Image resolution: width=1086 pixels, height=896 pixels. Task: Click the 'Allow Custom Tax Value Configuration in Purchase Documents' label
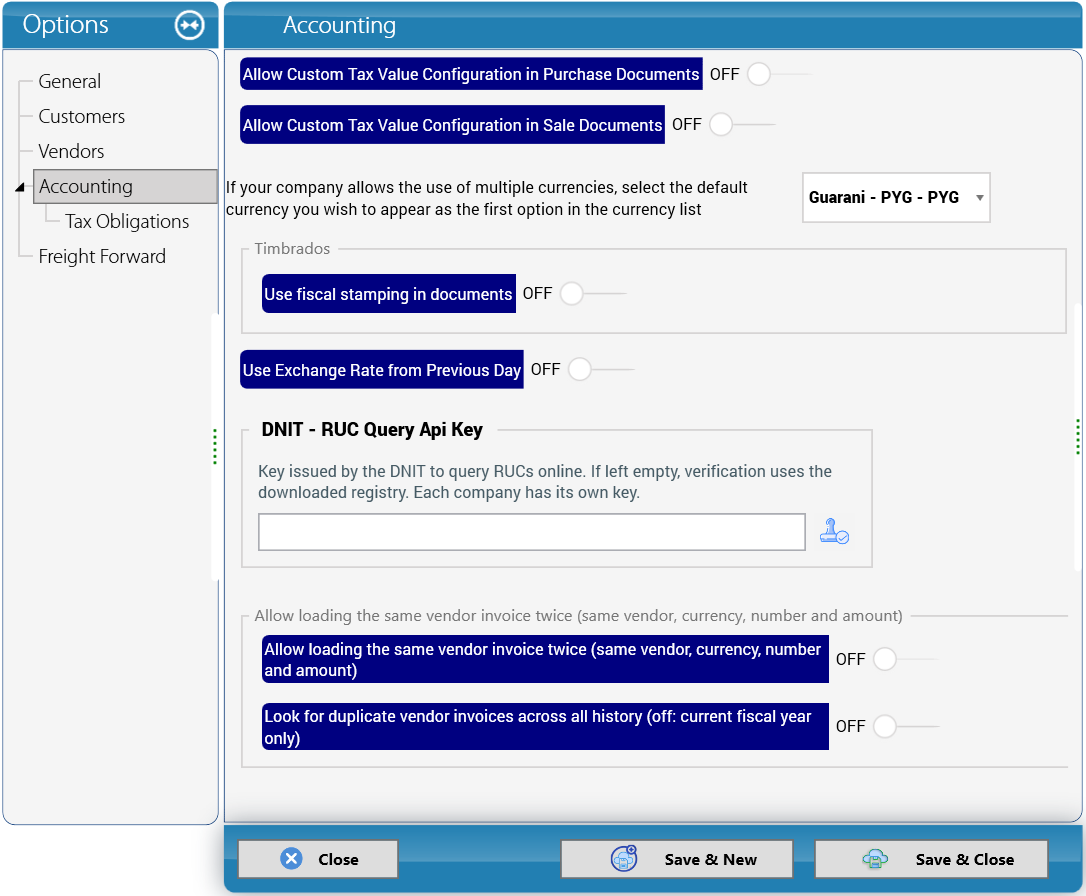471,74
